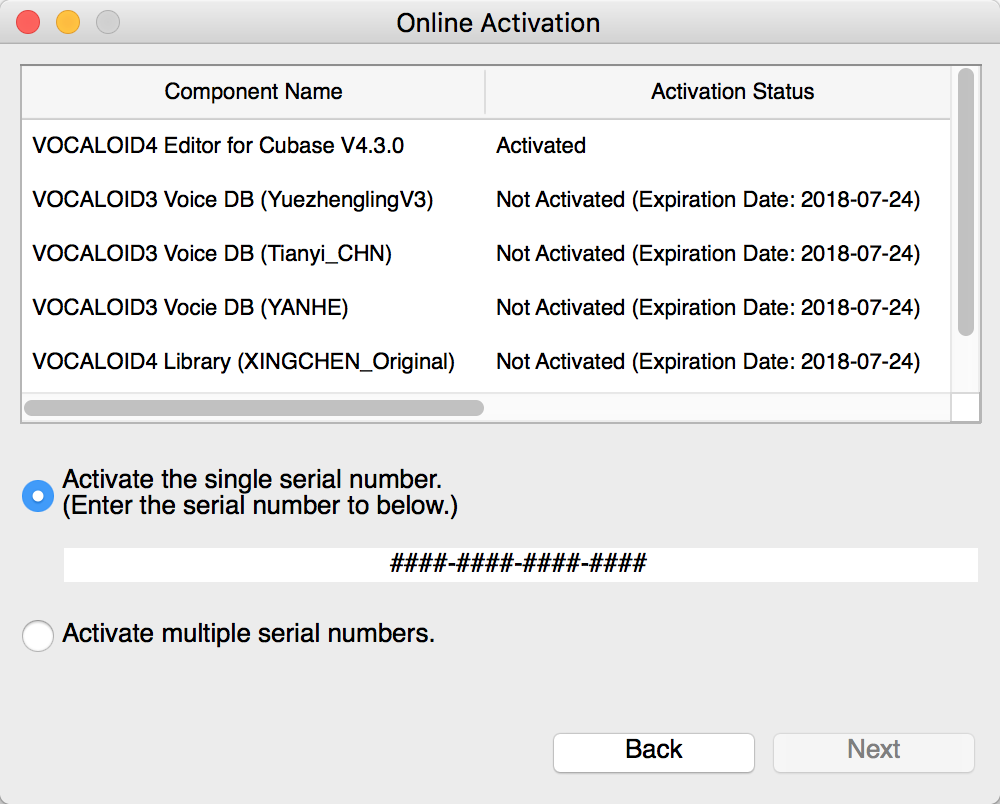
Task: Click the Component Name column header
Action: [x=253, y=92]
